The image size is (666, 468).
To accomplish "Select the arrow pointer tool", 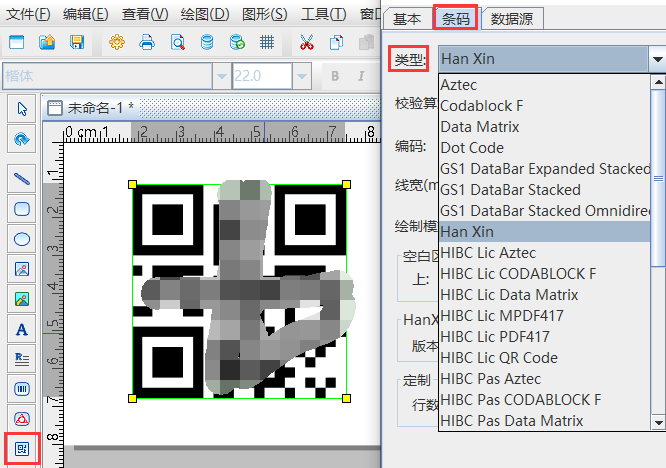I will [x=22, y=109].
